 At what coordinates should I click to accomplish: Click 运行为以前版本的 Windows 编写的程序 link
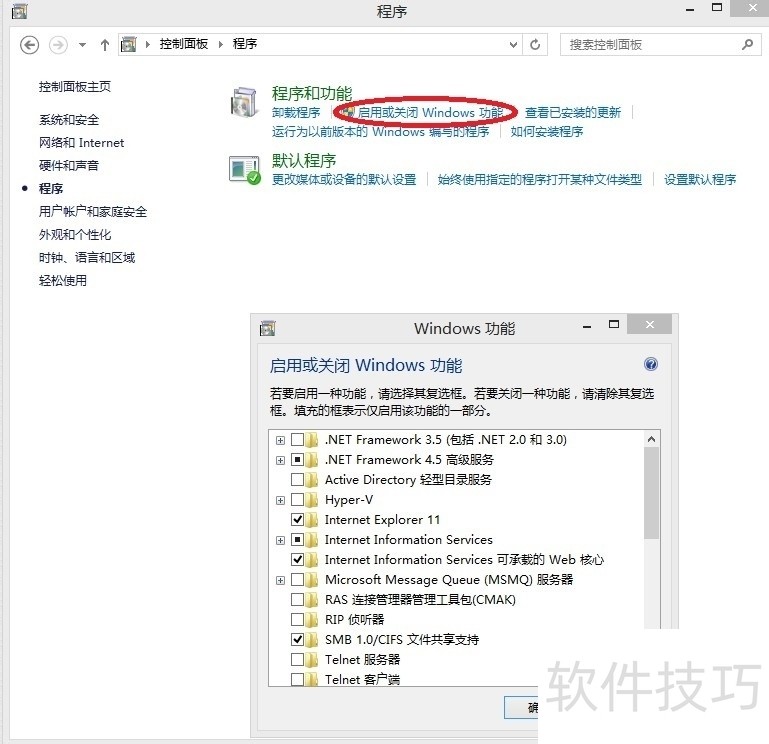381,131
